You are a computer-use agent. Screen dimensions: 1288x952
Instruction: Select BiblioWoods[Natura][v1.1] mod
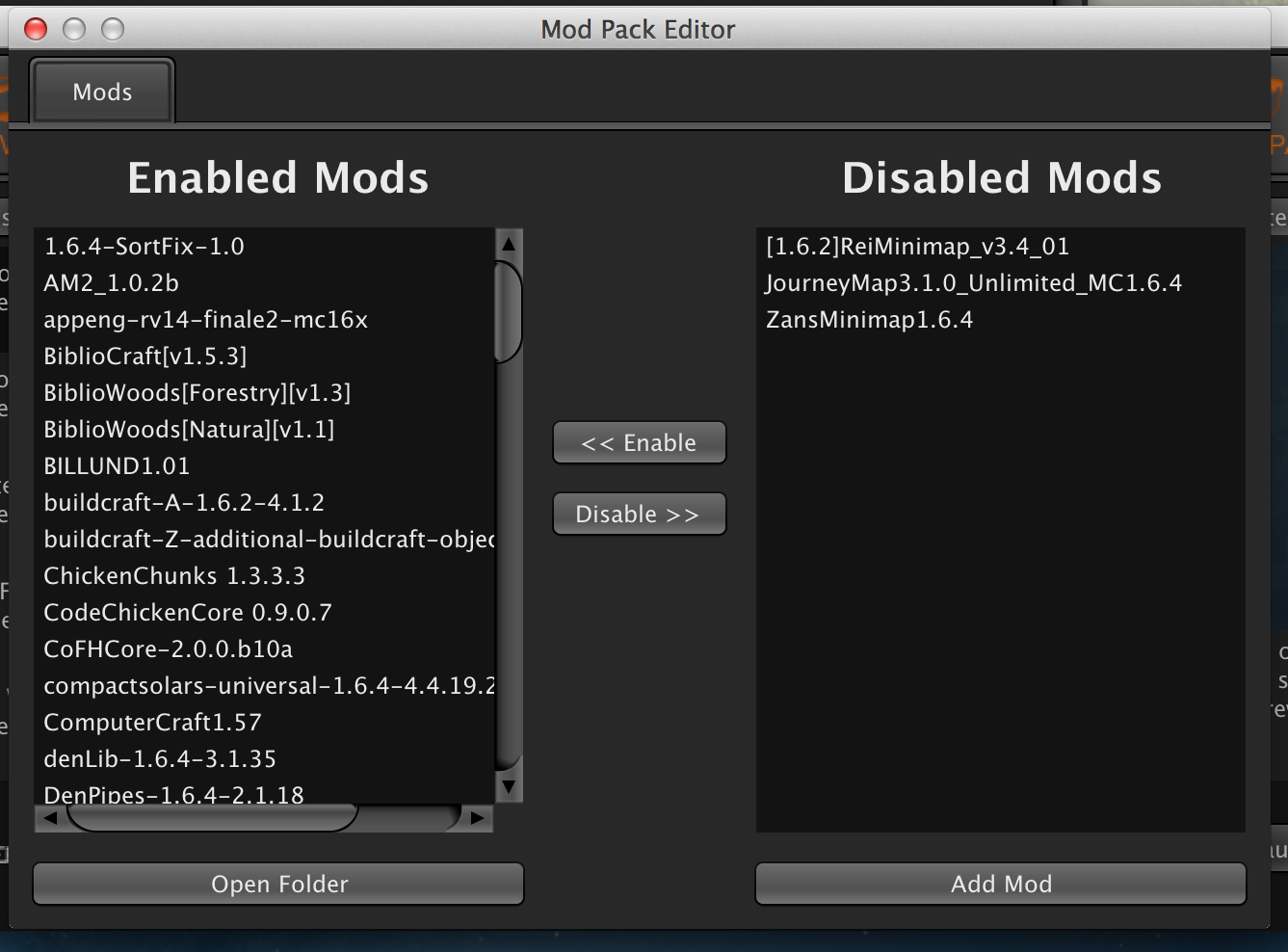(265, 430)
